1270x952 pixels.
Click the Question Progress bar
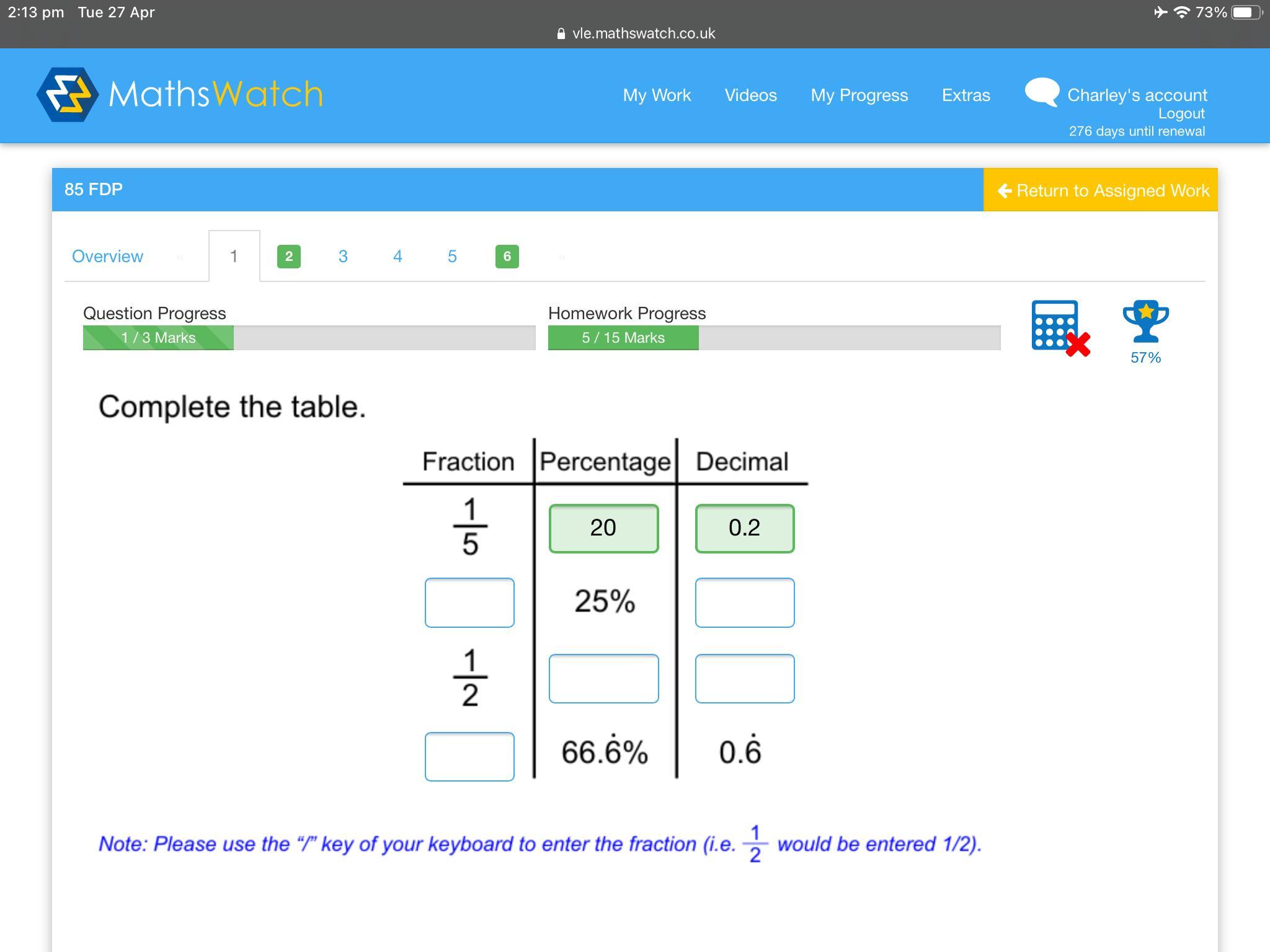tap(309, 338)
